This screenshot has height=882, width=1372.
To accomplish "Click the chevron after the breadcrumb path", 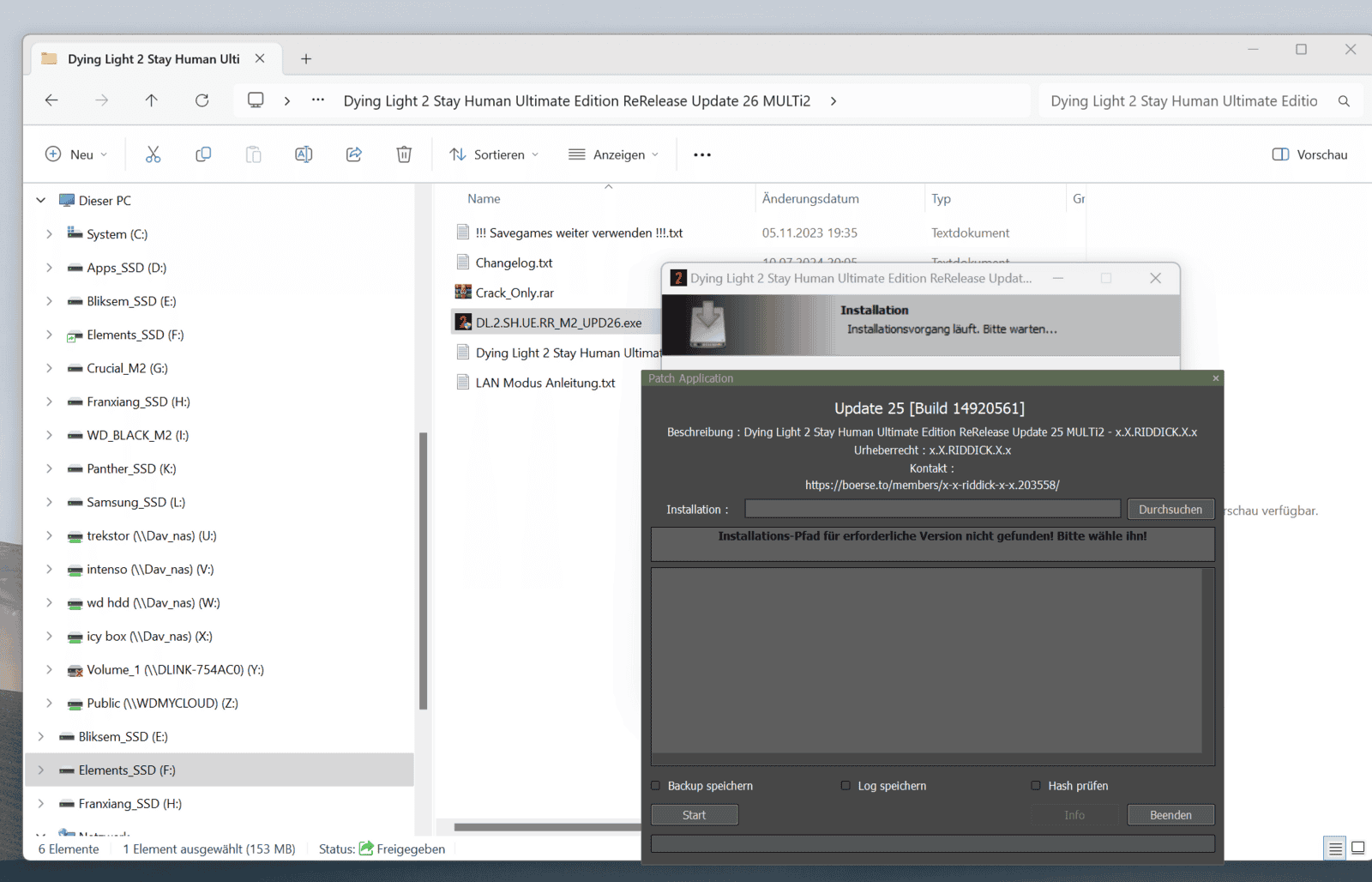I will tap(833, 101).
